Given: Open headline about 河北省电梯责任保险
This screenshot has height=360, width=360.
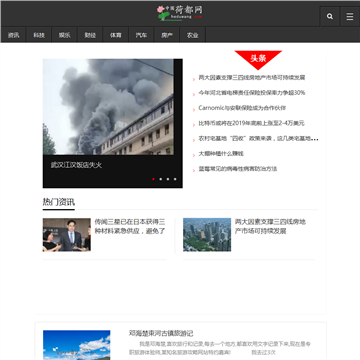Looking at the screenshot, I should tap(252, 93).
